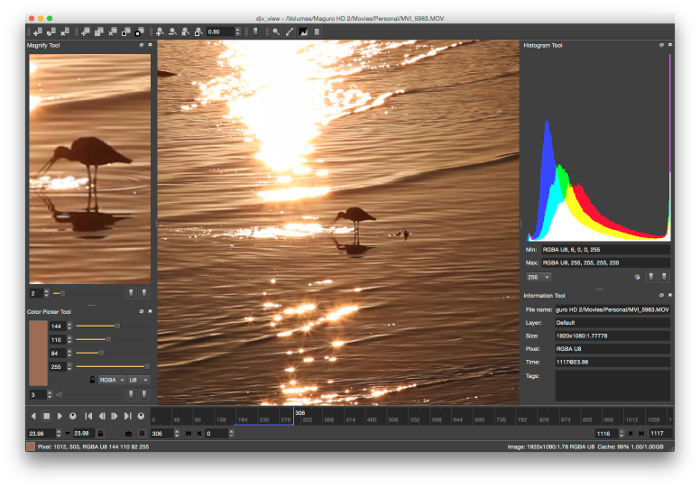Click the current frame field showing 306
Viewport: 700px width, 489px height.
click(162, 433)
